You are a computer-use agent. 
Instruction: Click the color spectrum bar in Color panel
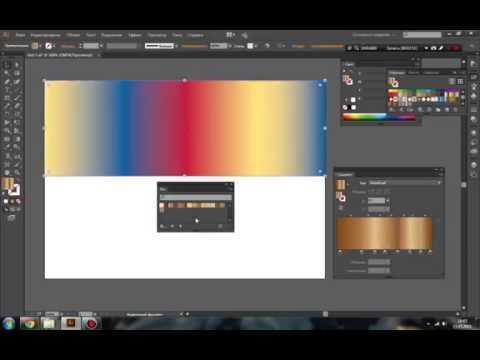379,117
